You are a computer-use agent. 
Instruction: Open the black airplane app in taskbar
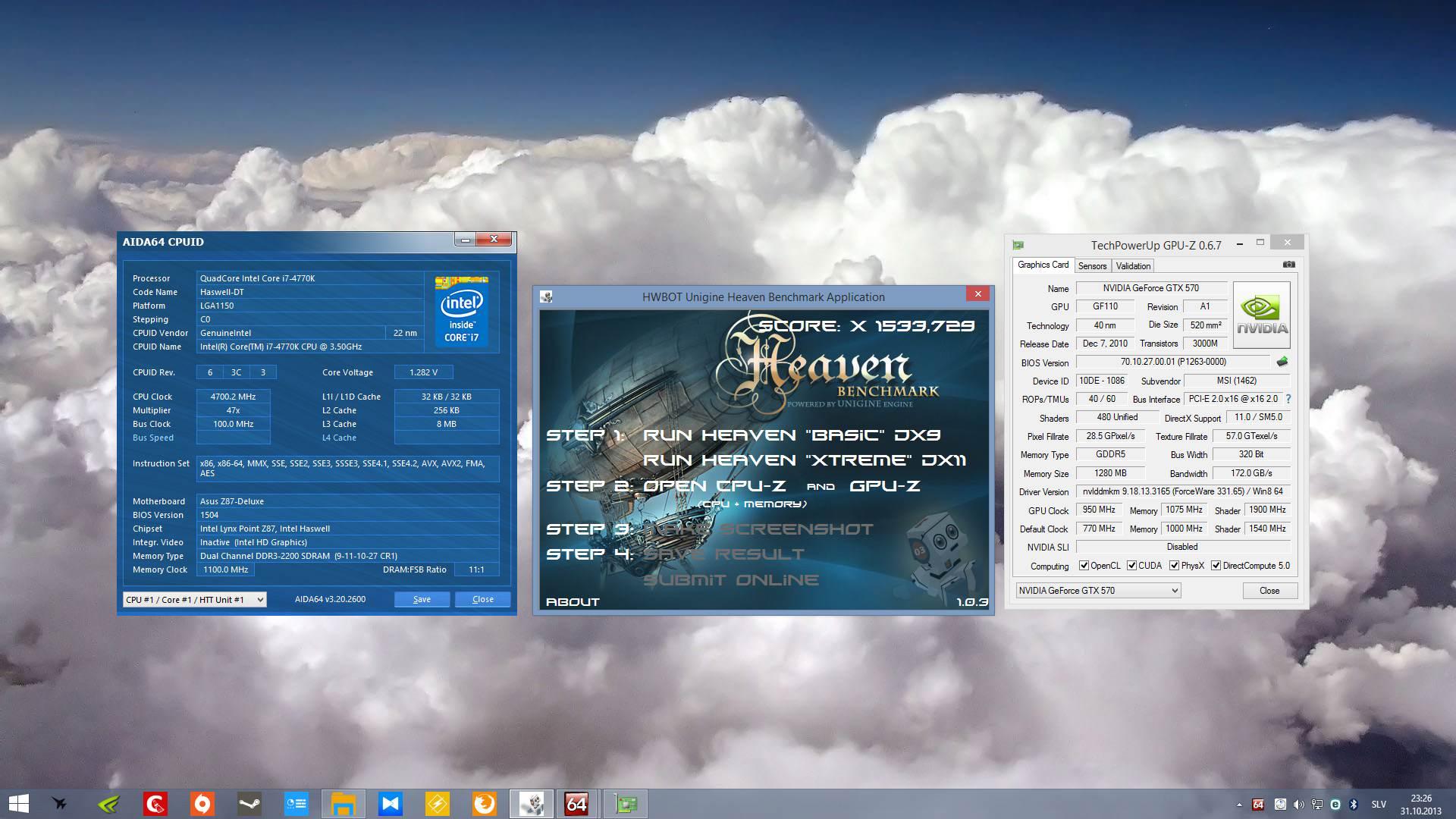pos(60,804)
